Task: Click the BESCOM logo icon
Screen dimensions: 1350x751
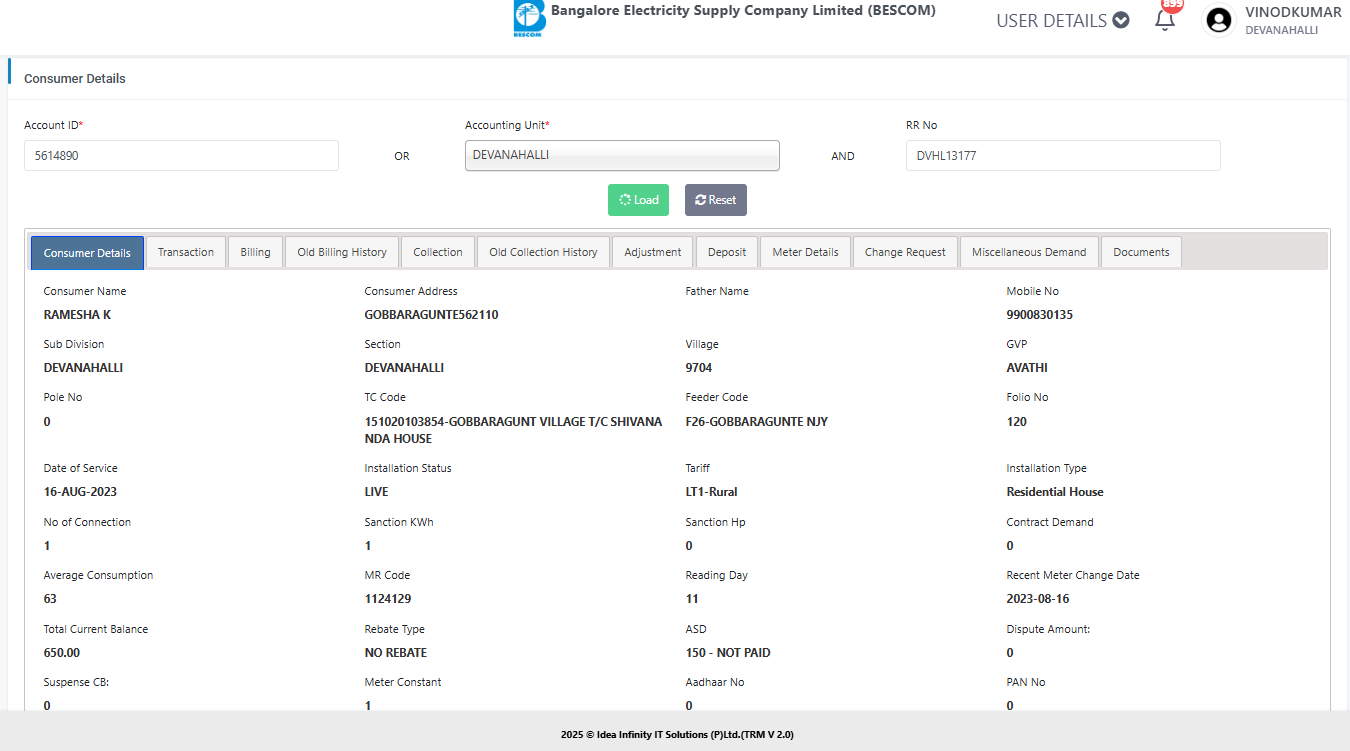Action: click(x=527, y=19)
